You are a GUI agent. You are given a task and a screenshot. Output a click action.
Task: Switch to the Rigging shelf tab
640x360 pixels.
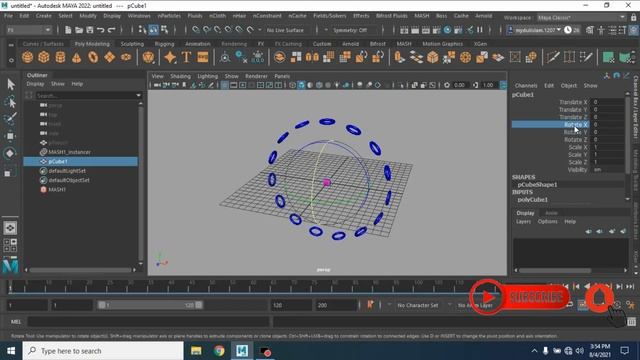(x=164, y=44)
